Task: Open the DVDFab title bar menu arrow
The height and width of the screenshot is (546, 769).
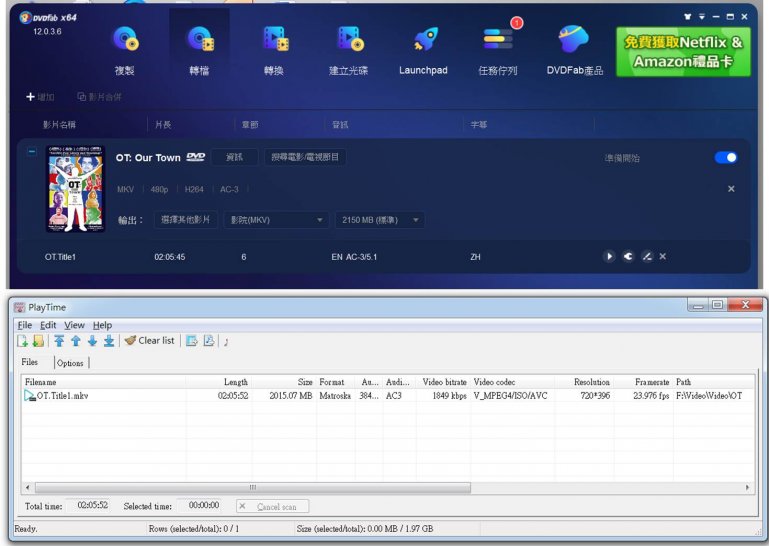Action: [x=702, y=17]
